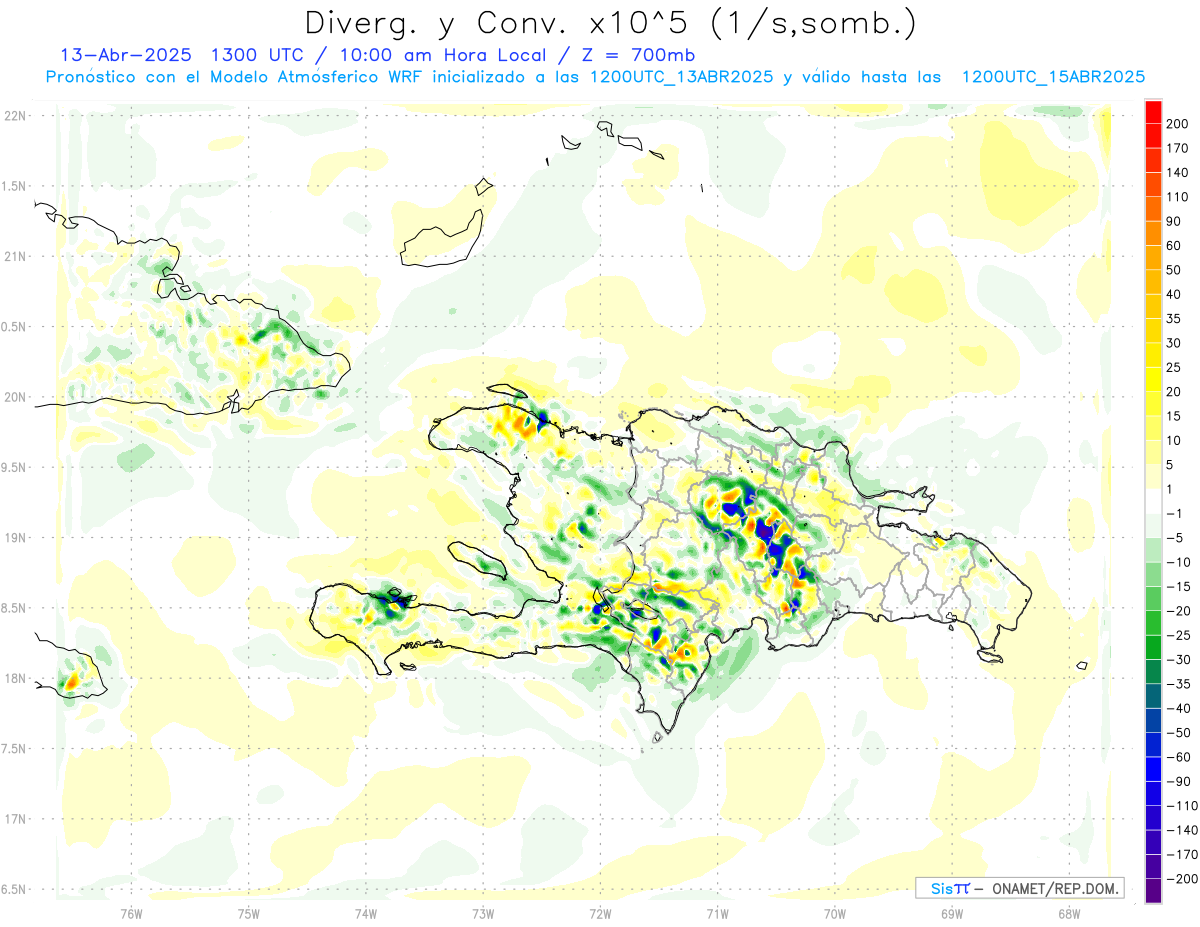Click the '22N' latitude label
1200x927 pixels.
click(x=13, y=115)
